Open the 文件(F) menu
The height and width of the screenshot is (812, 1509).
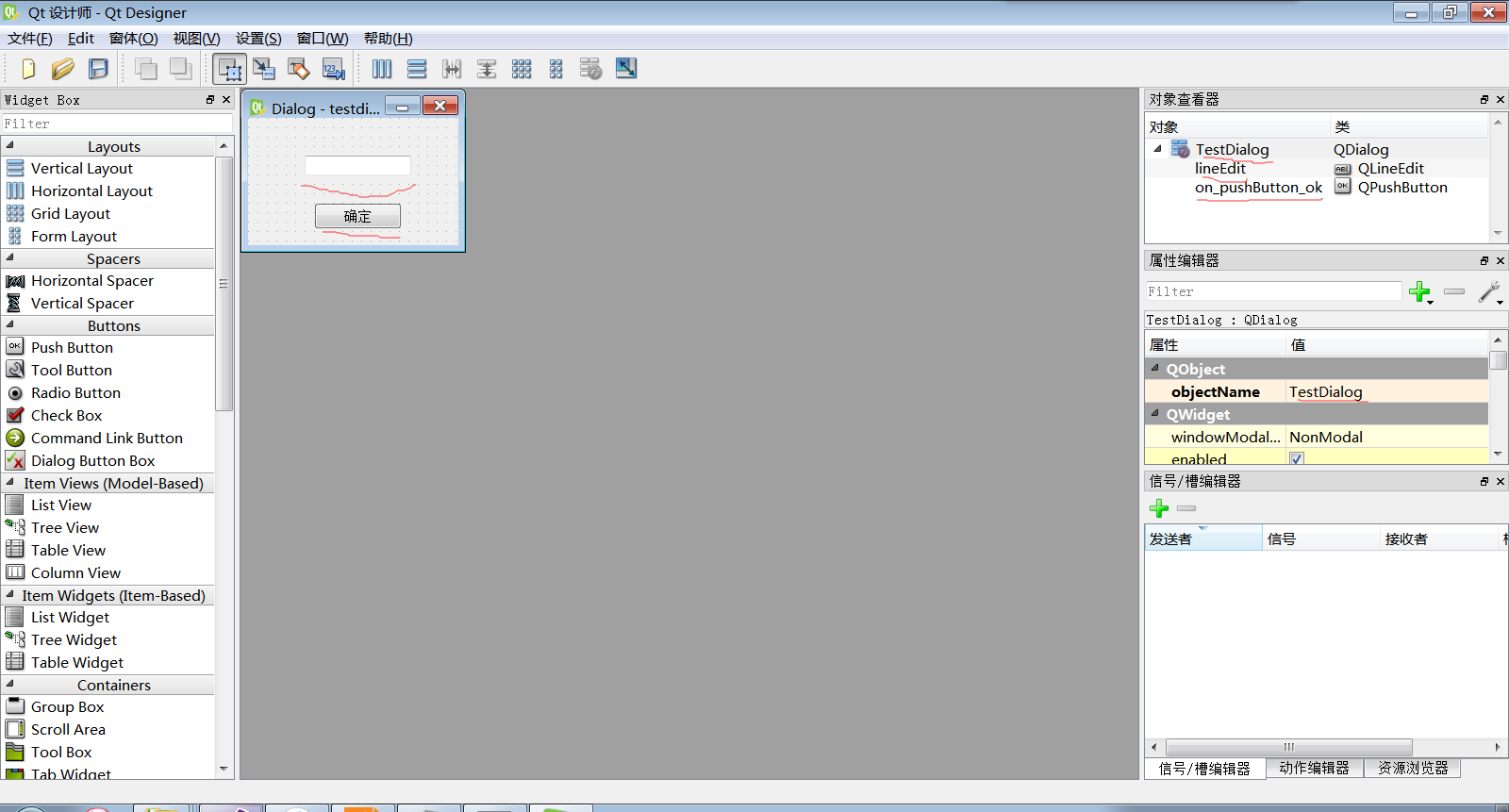(x=30, y=39)
